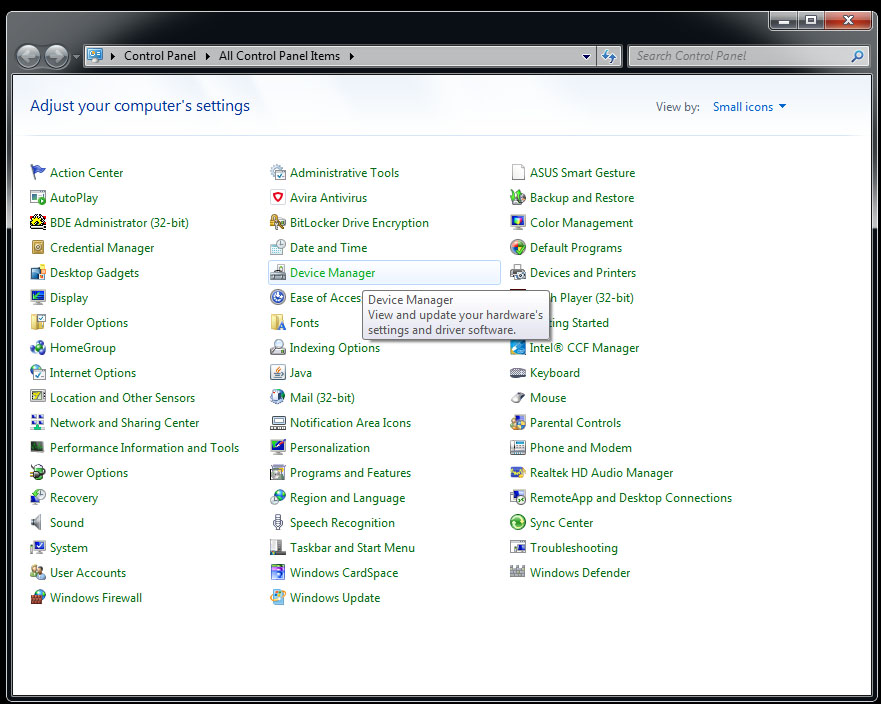The width and height of the screenshot is (881, 704).
Task: Open the RemoteApp and Desktop Connections link
Action: point(631,498)
